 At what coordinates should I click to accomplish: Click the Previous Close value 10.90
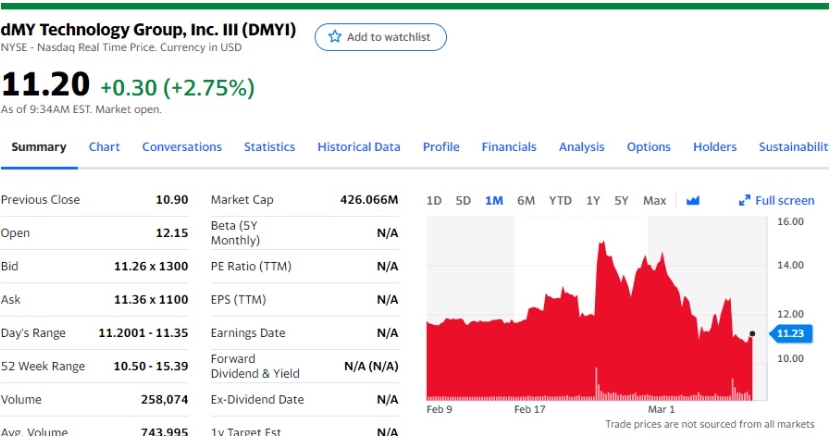click(x=172, y=200)
